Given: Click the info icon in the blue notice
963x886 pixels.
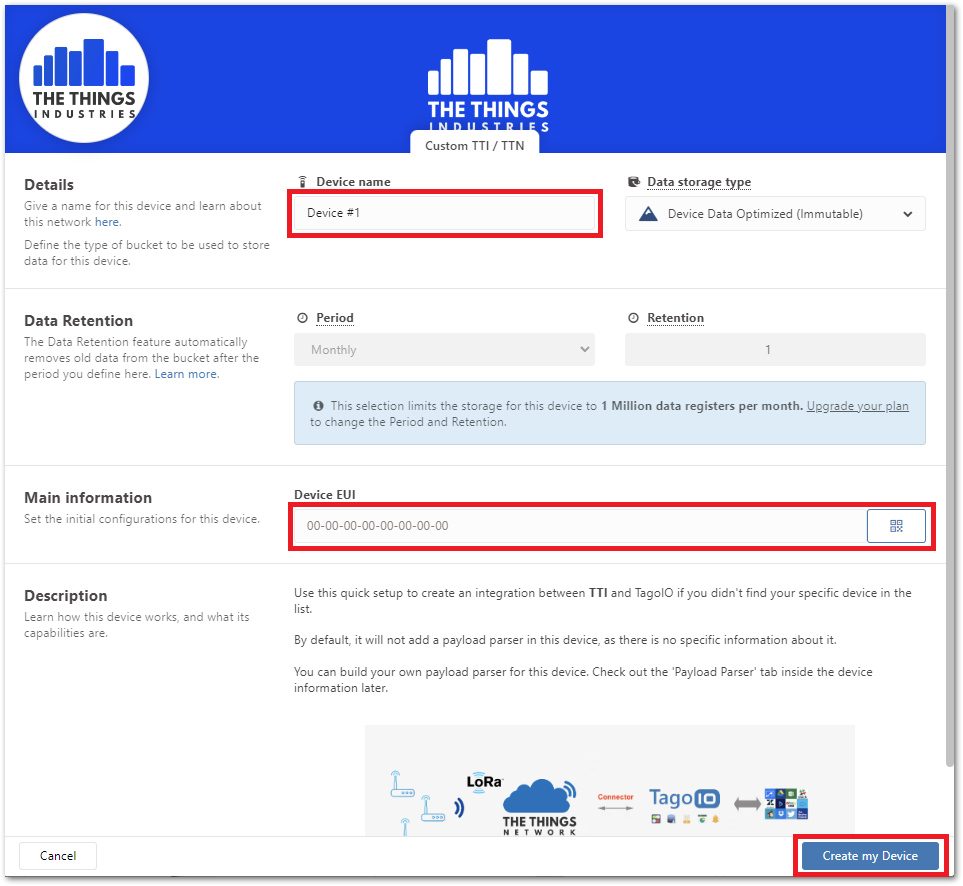Looking at the screenshot, I should [x=318, y=406].
